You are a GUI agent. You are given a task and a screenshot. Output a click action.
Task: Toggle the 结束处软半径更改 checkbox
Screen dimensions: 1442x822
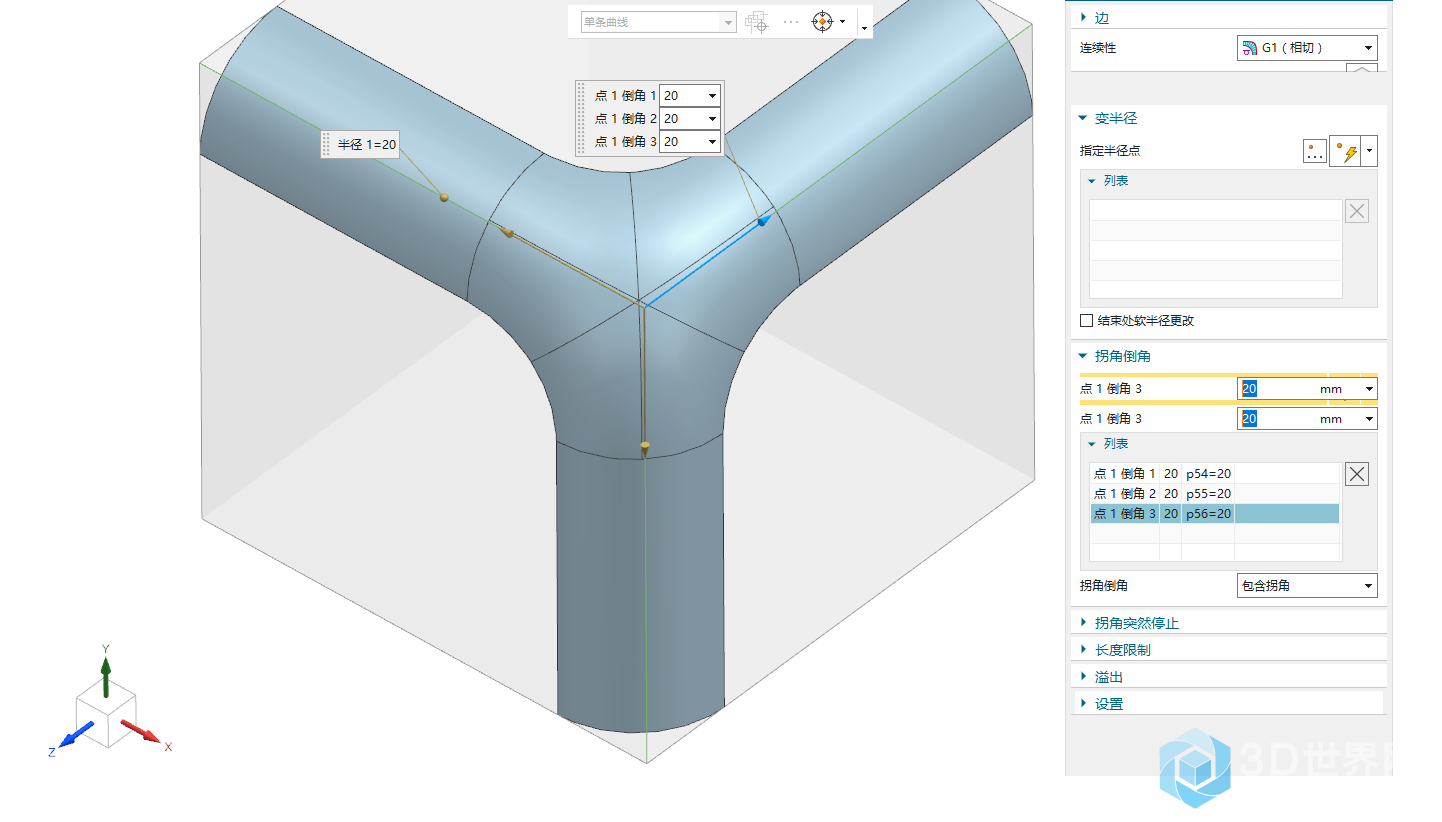tap(1087, 321)
